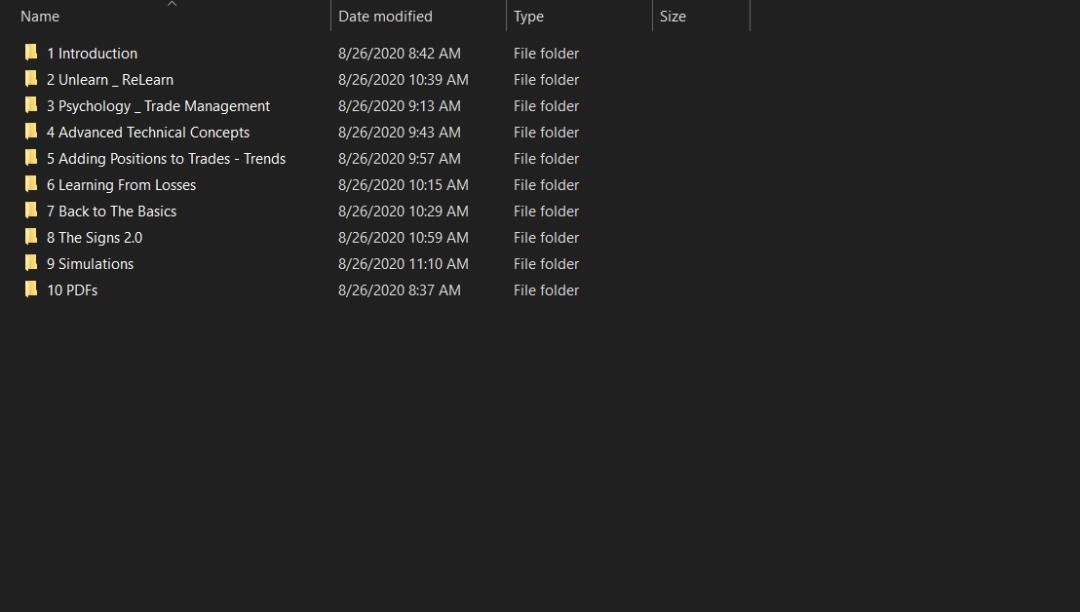The width and height of the screenshot is (1080, 612).
Task: Click the folder icon for 1 Introduction
Action: coord(31,53)
